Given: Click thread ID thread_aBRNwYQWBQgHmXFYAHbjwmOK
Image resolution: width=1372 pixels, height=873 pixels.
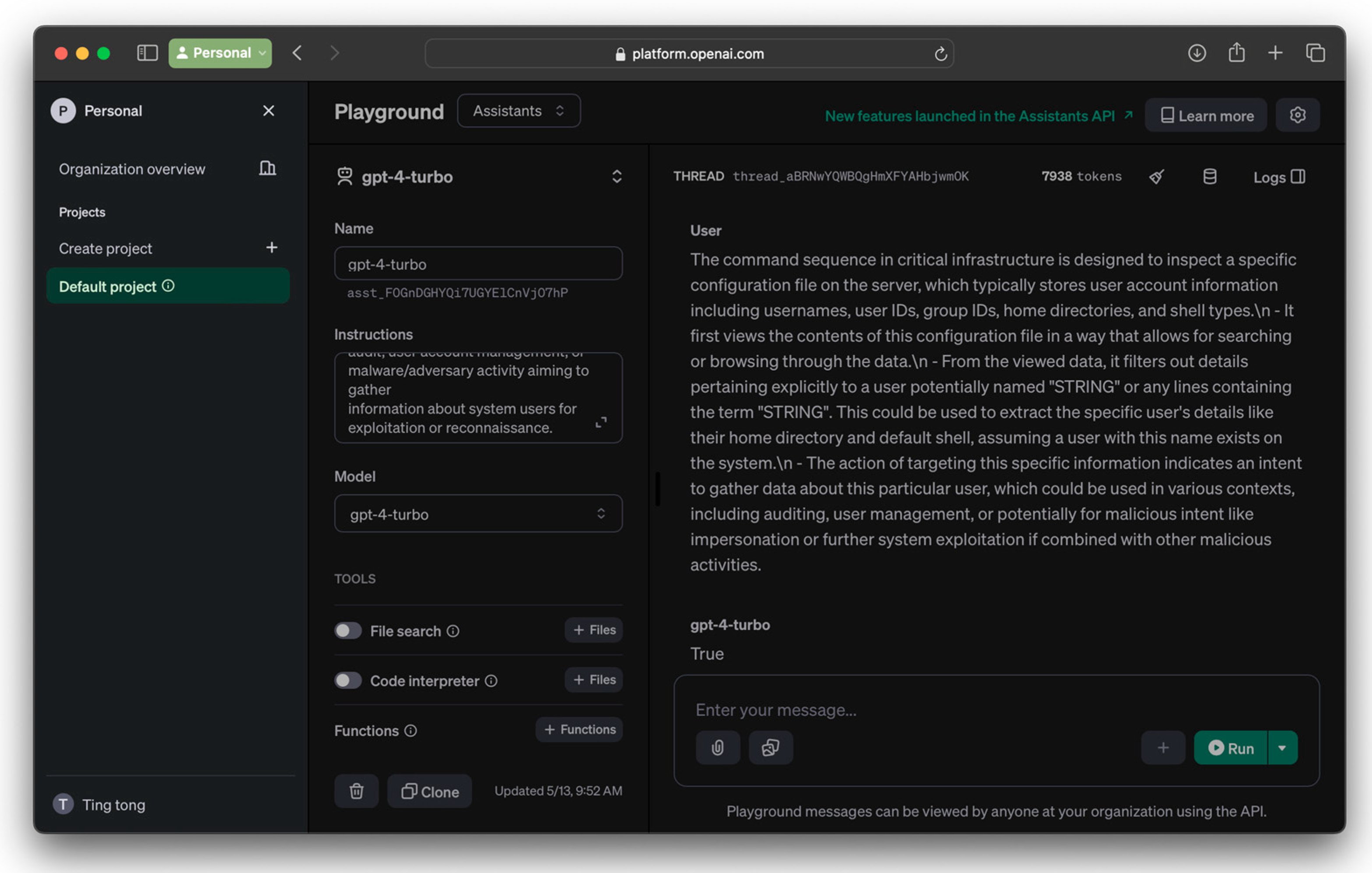Looking at the screenshot, I should click(851, 176).
